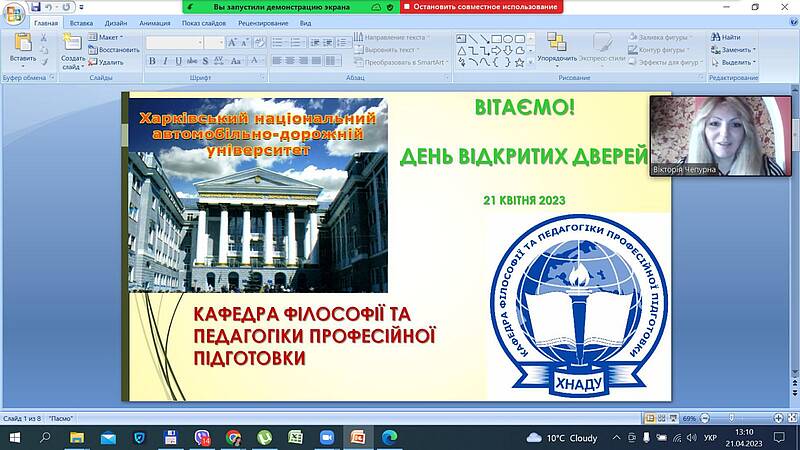Image resolution: width=800 pixels, height=450 pixels.
Task: Fit slide to current window button
Action: click(x=792, y=418)
